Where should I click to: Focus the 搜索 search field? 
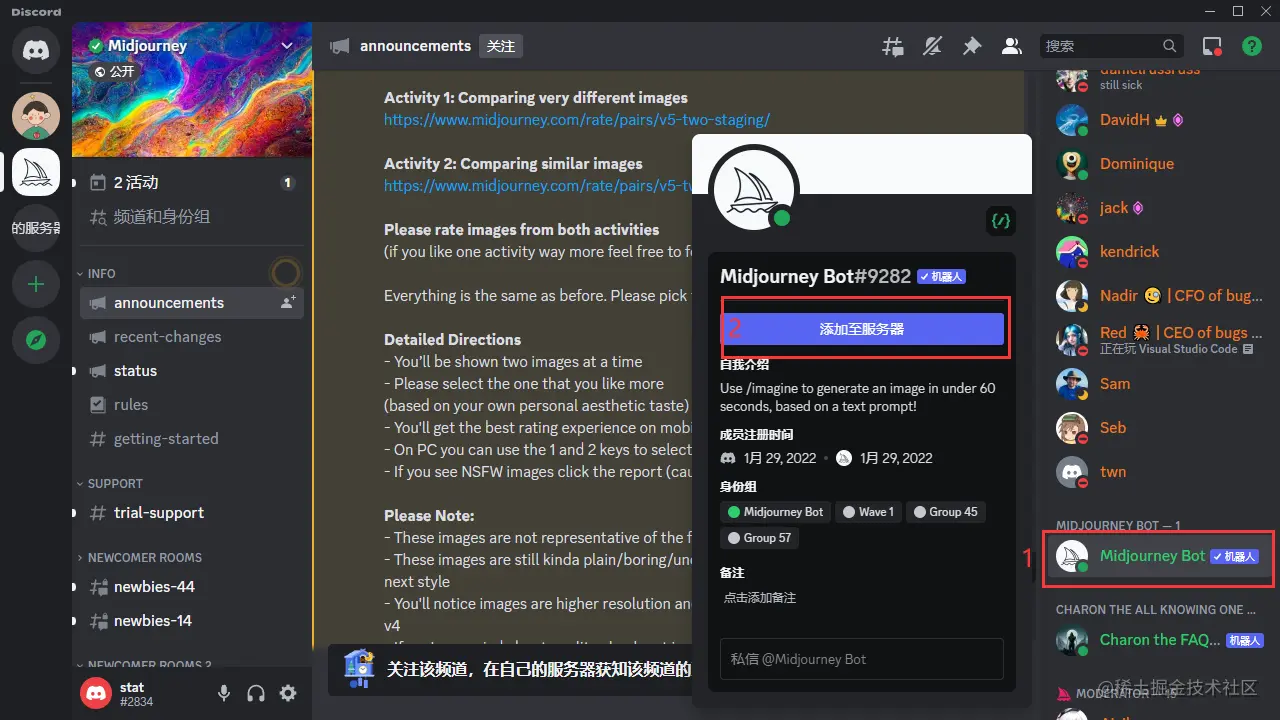coord(1112,46)
